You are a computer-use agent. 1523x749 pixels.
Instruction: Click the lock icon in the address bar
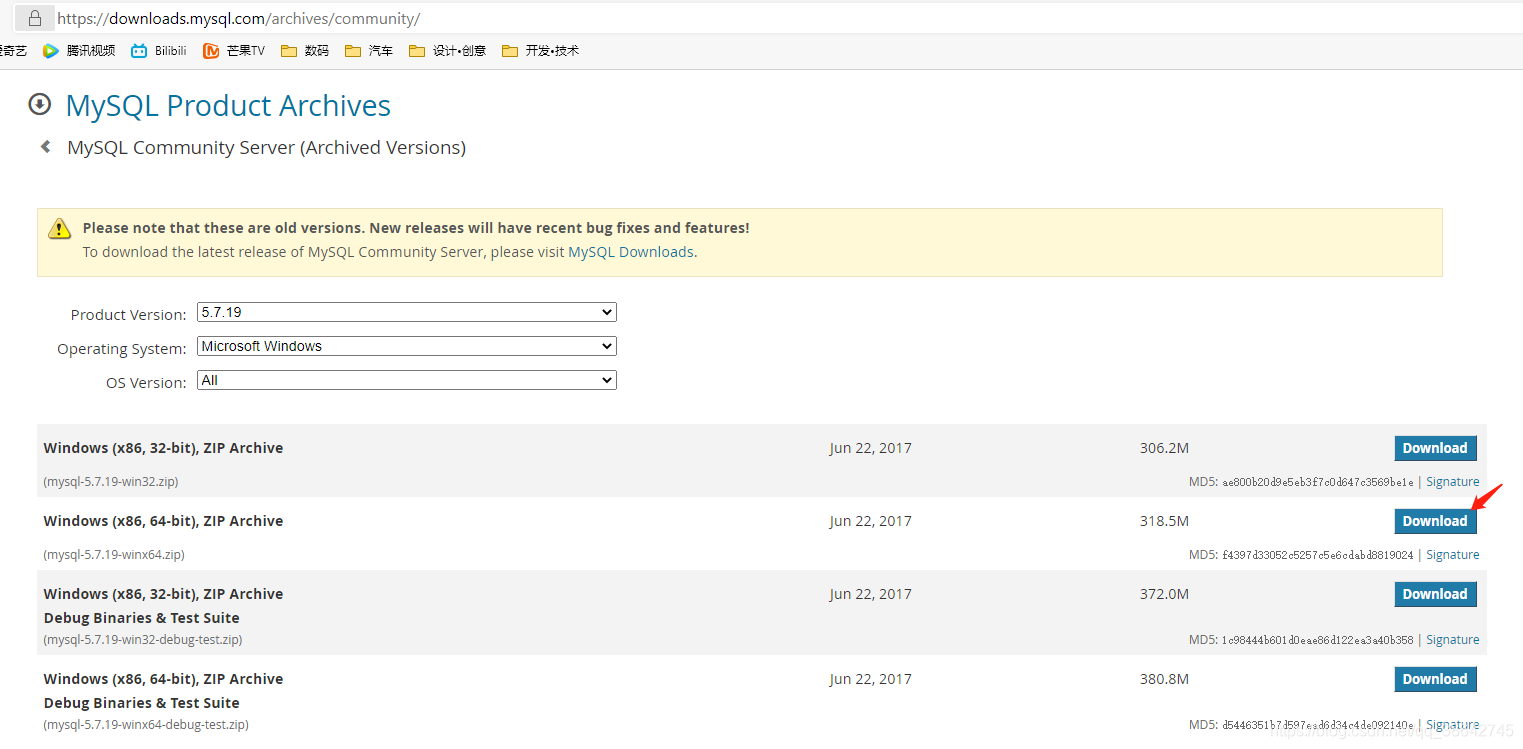[35, 18]
